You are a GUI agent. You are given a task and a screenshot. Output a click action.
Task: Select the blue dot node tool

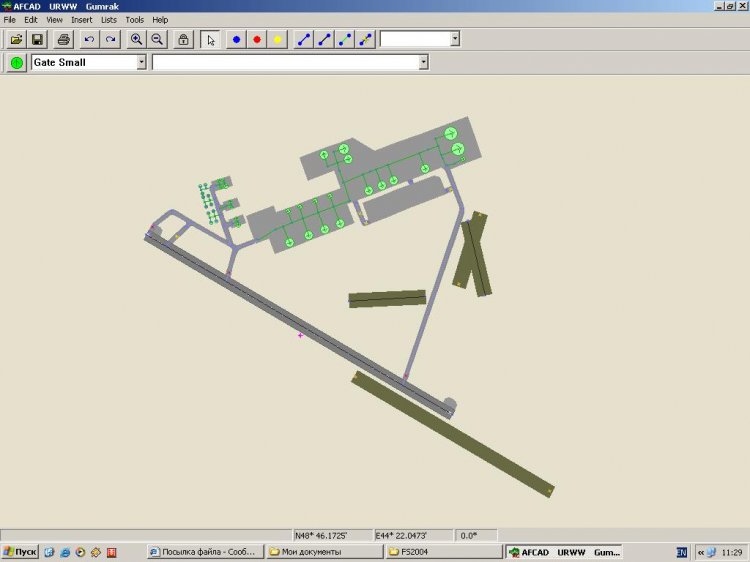tap(237, 39)
